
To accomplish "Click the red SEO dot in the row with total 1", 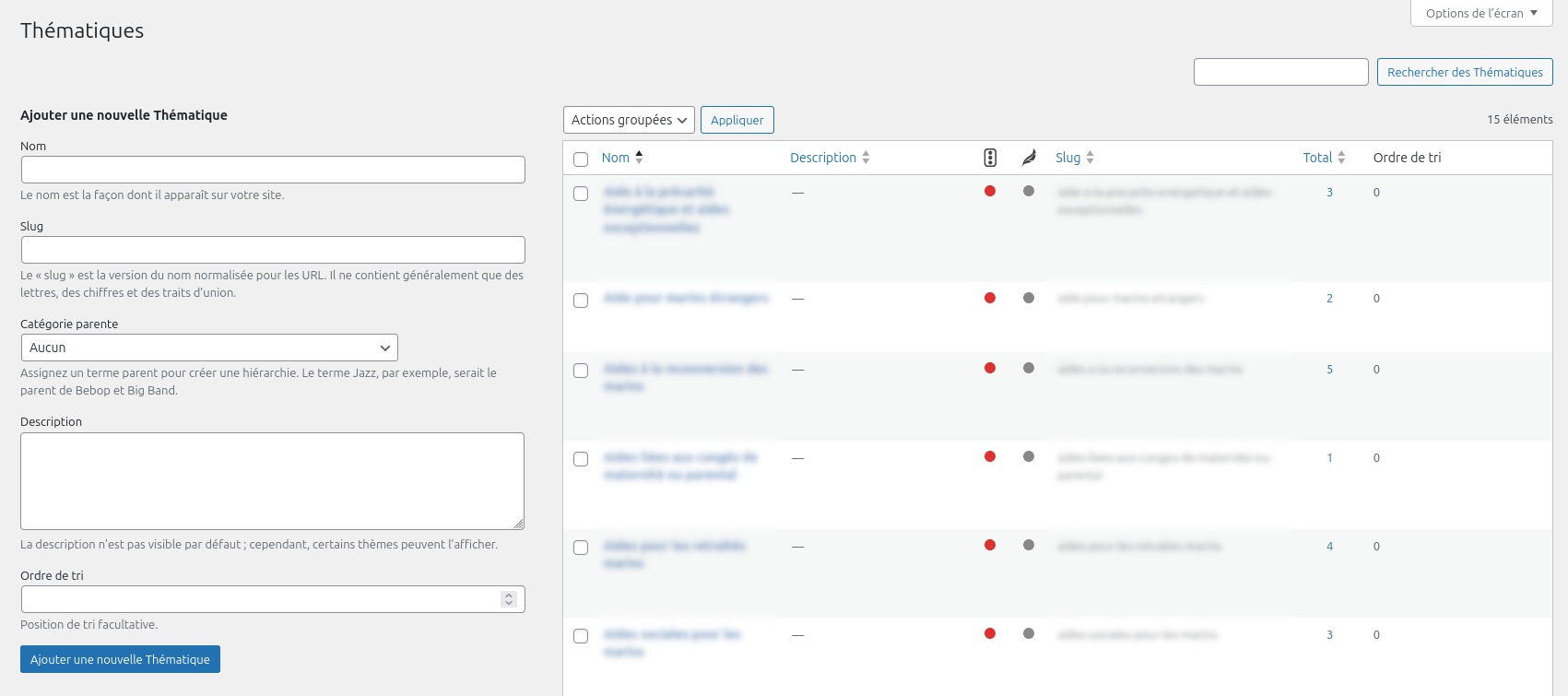I will point(990,456).
